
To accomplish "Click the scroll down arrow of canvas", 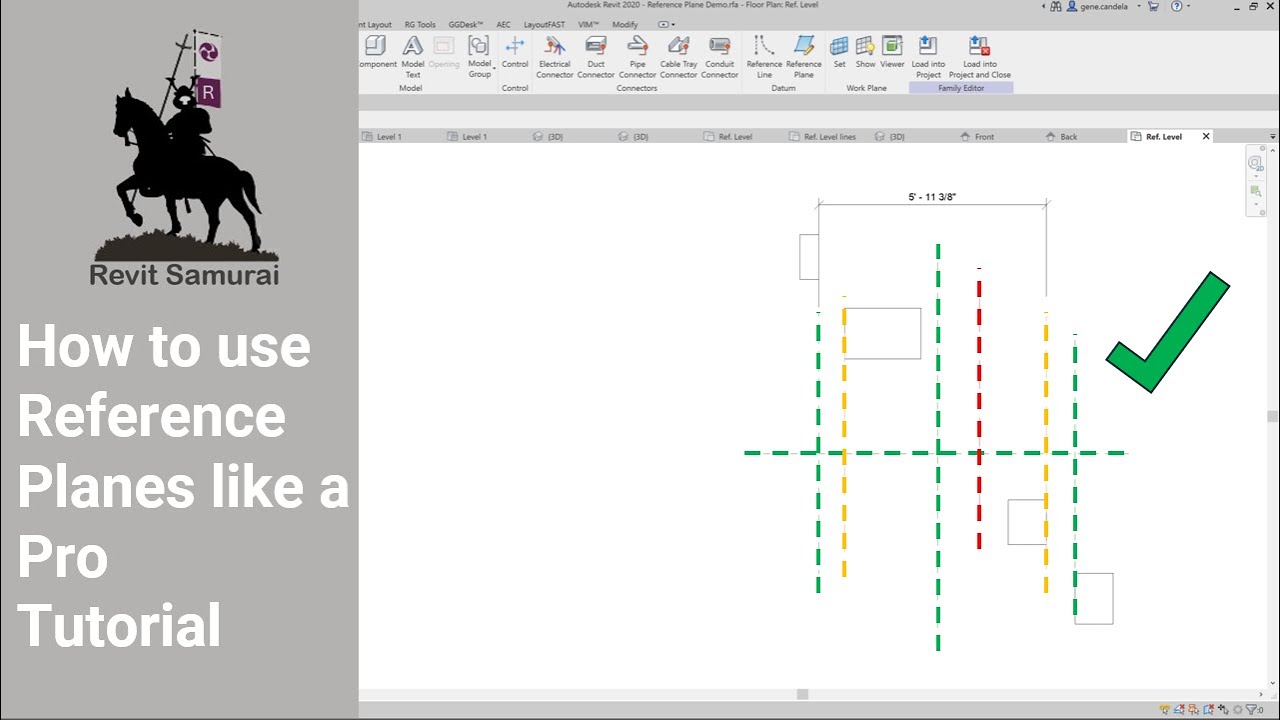I will coord(1273,684).
